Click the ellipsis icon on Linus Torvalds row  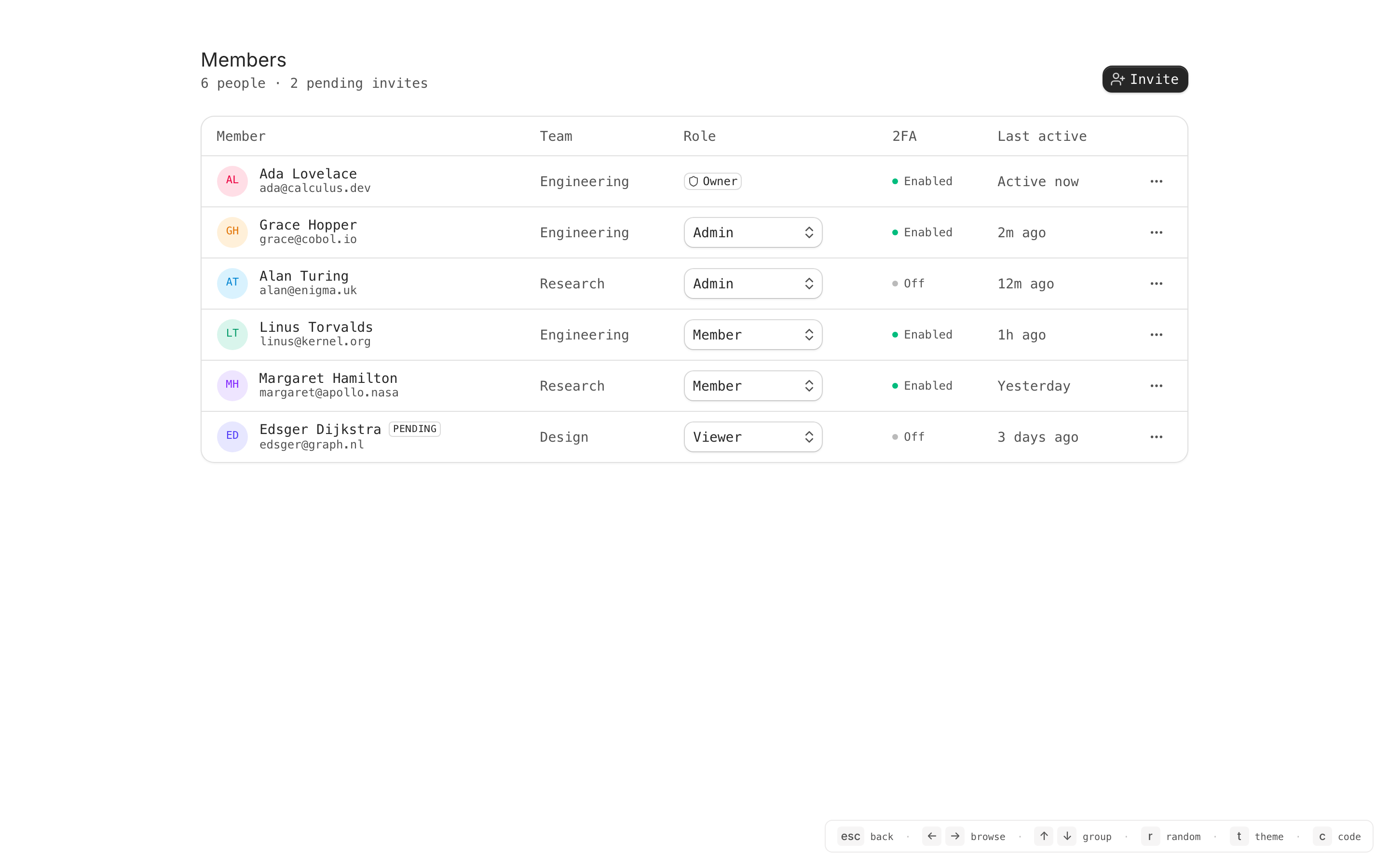(x=1156, y=335)
